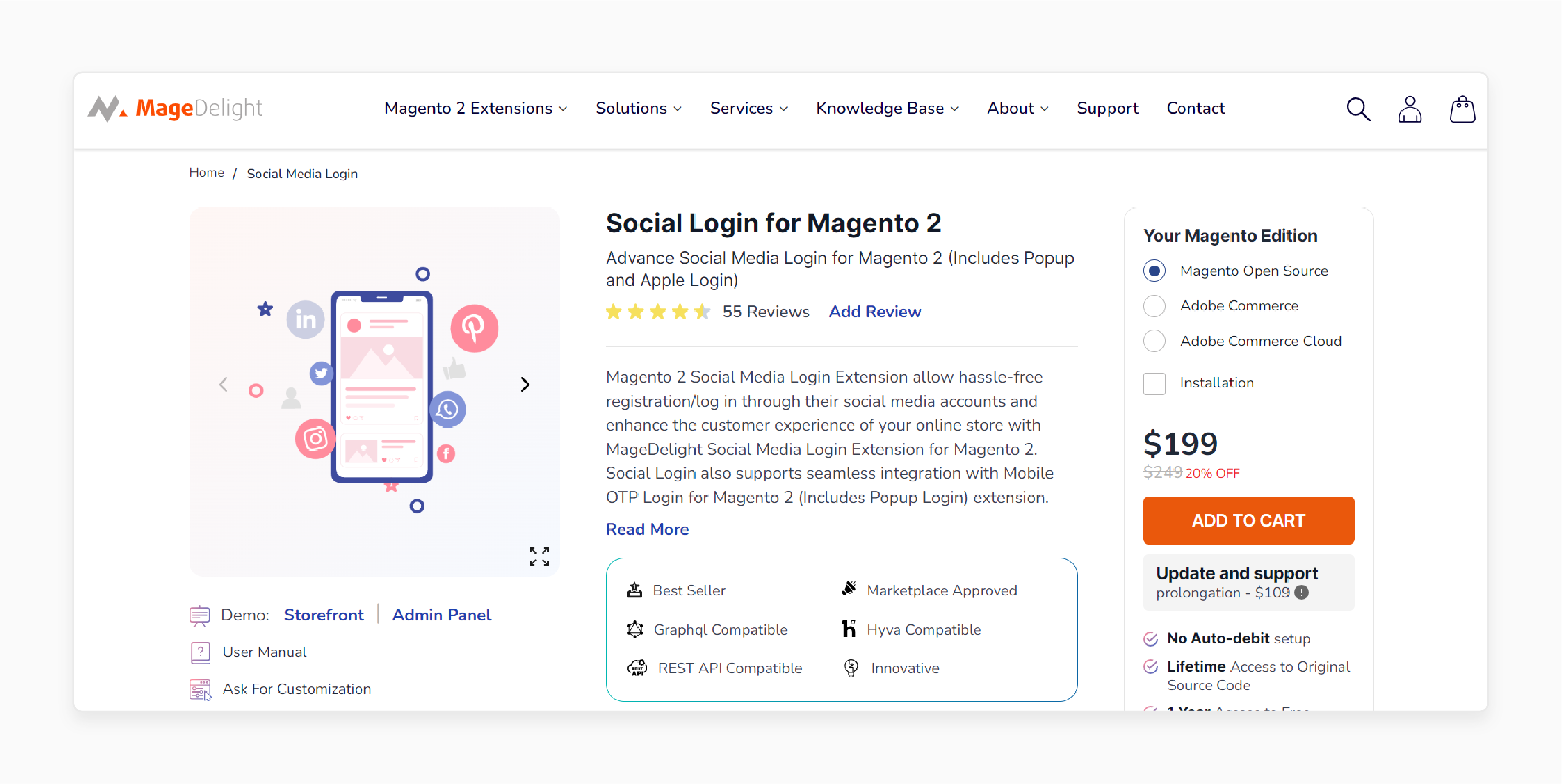The height and width of the screenshot is (784, 1562).
Task: Click Add Review link
Action: click(874, 312)
